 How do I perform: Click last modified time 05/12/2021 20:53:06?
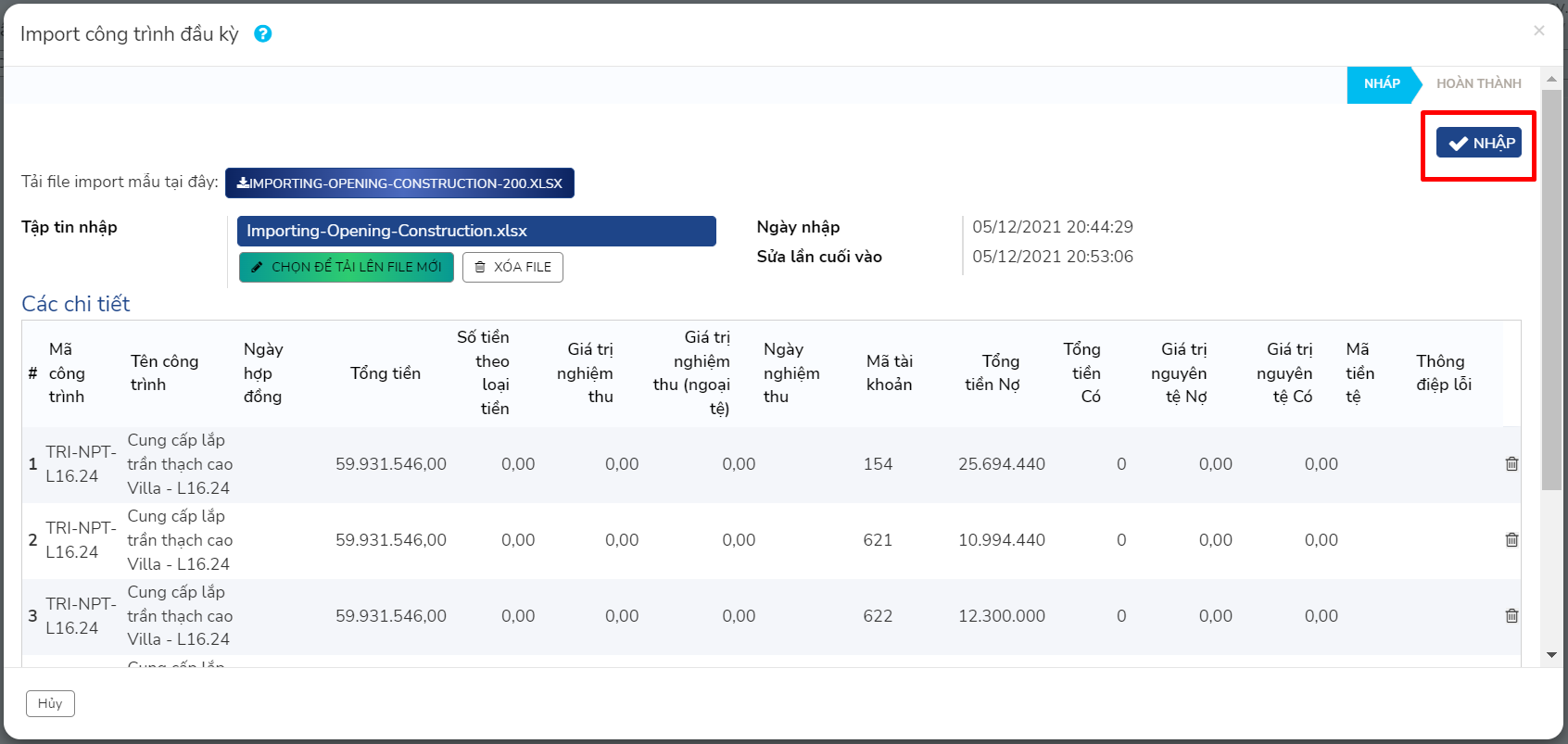click(1053, 257)
